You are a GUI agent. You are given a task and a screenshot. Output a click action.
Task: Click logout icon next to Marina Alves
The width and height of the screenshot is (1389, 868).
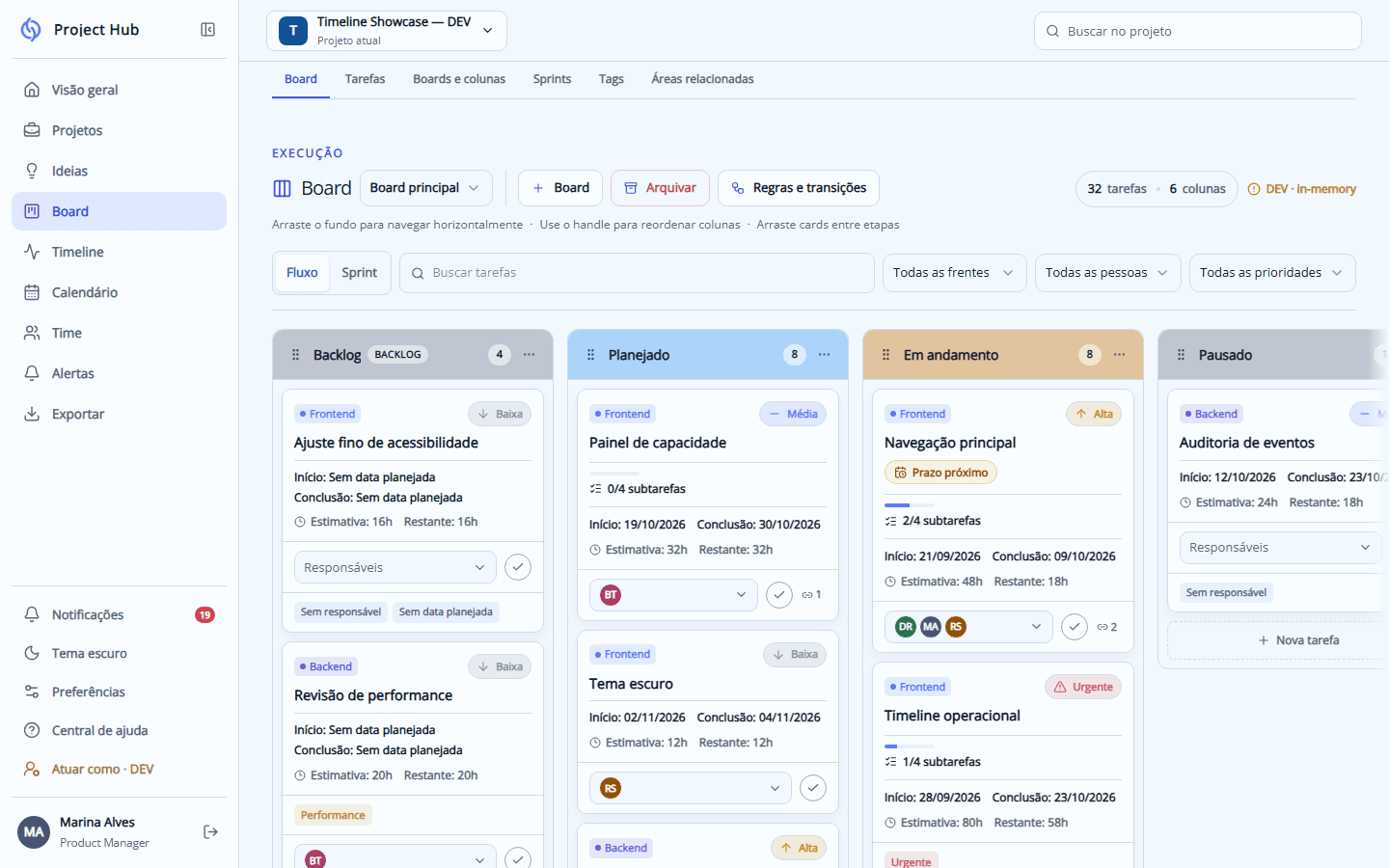(x=210, y=831)
